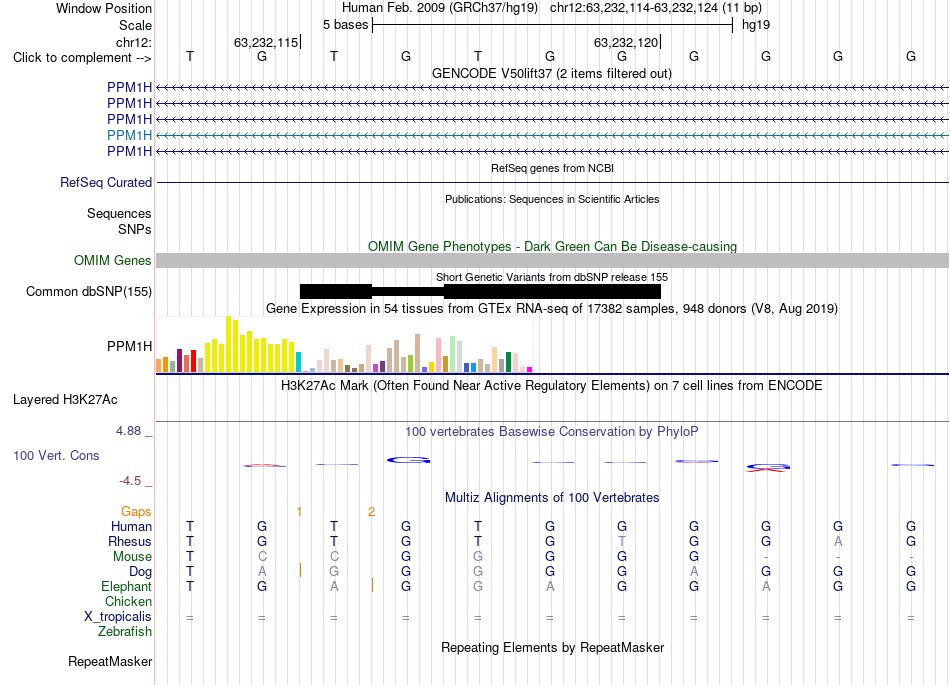Click the RefSeq genes from NCBI title
Image resolution: width=950 pixels, height=685 pixels.
tap(552, 168)
